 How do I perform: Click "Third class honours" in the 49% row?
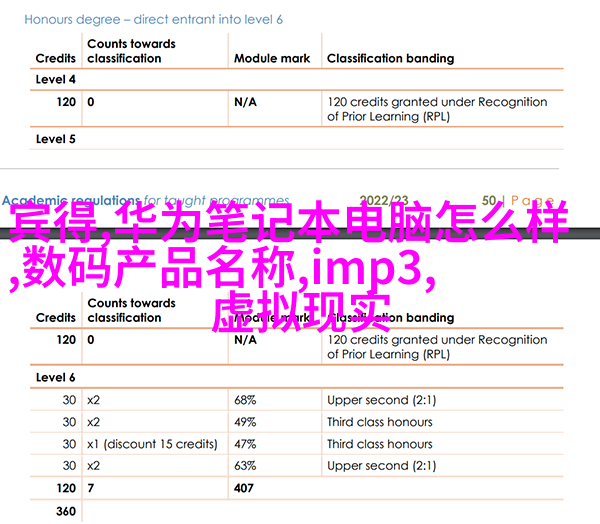380,422
